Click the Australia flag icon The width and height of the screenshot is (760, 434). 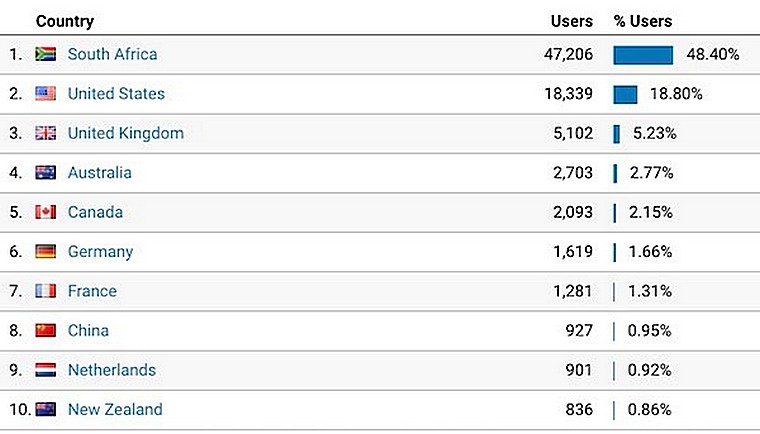click(46, 172)
